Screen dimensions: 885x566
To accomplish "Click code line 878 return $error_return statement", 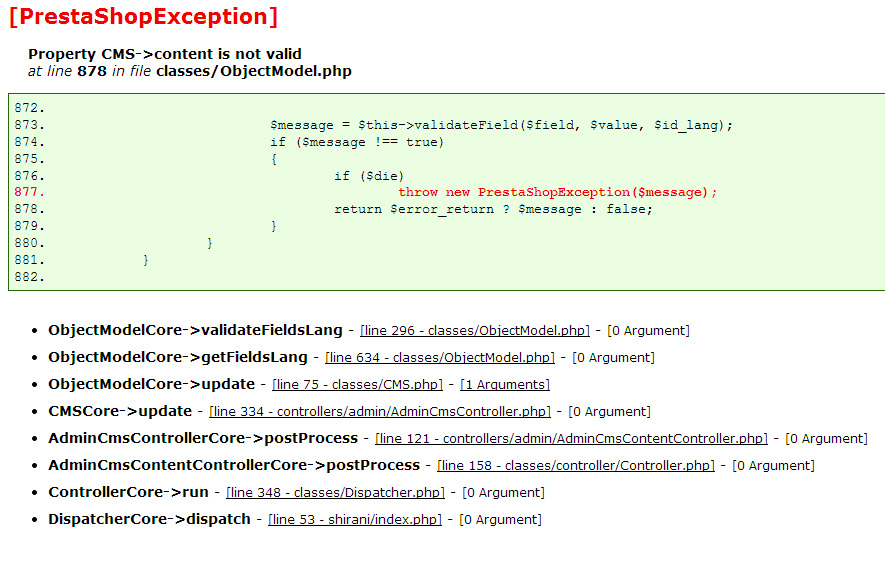I will point(493,209).
